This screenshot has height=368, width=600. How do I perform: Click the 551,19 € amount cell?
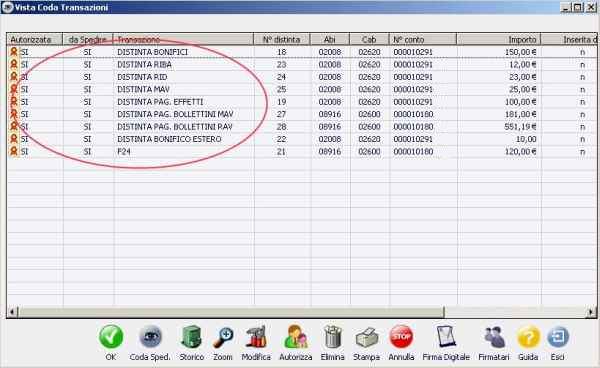coord(520,127)
